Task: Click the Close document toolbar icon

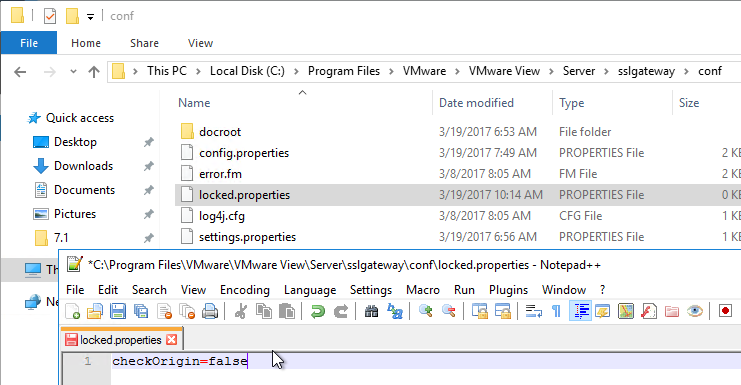Action: tap(164, 311)
